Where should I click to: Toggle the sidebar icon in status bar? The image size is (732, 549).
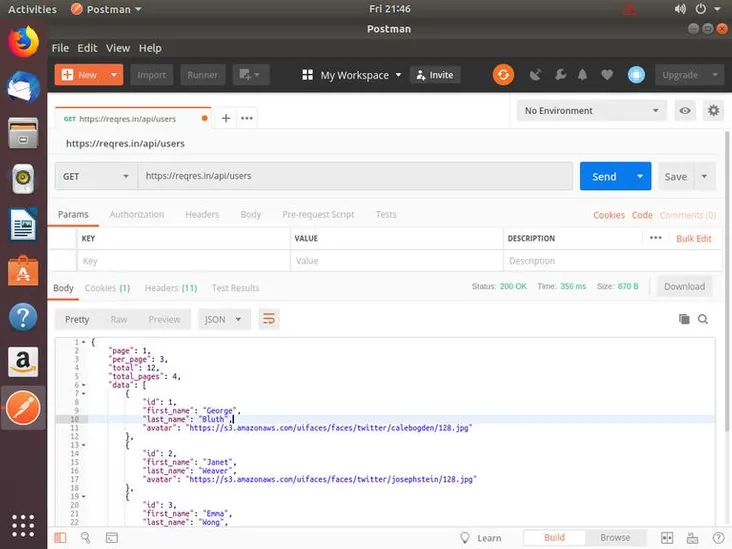pyautogui.click(x=60, y=538)
